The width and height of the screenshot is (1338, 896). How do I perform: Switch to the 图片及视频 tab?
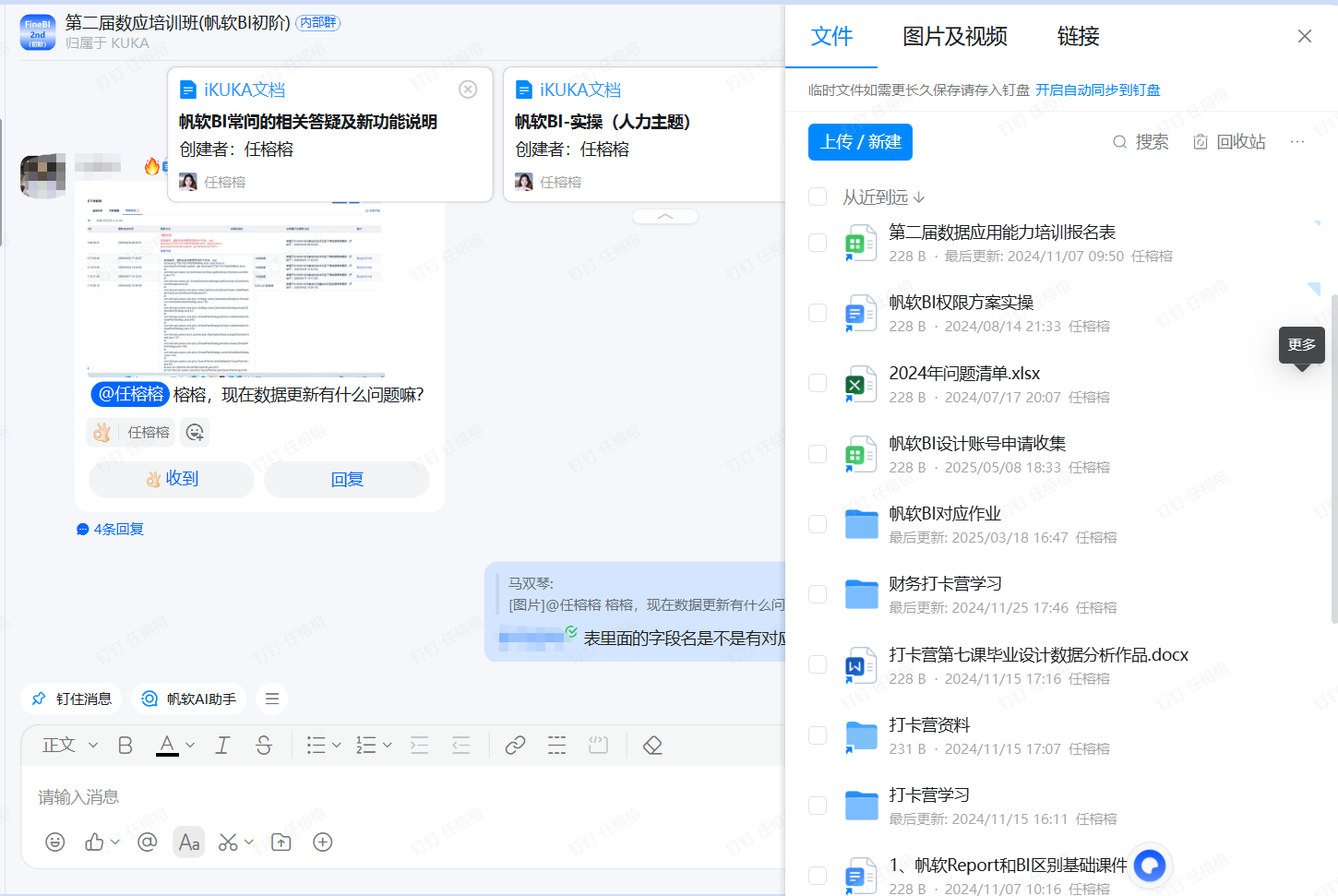(954, 37)
